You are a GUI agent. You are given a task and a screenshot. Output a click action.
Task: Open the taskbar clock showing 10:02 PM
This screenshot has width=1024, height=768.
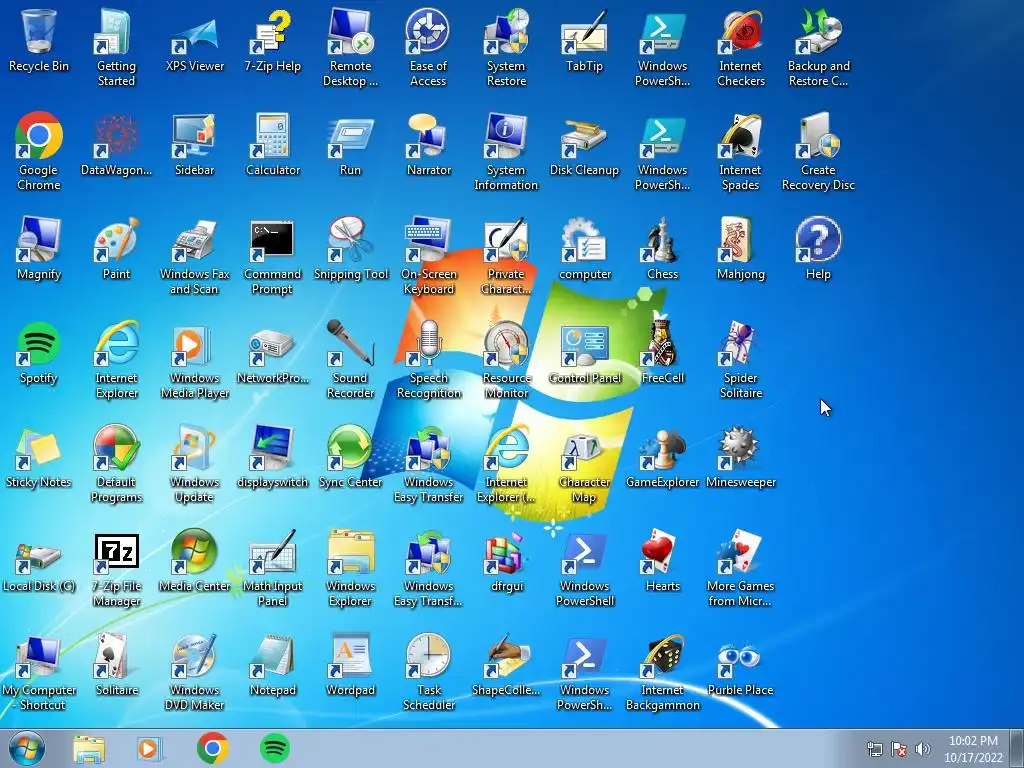tap(973, 749)
